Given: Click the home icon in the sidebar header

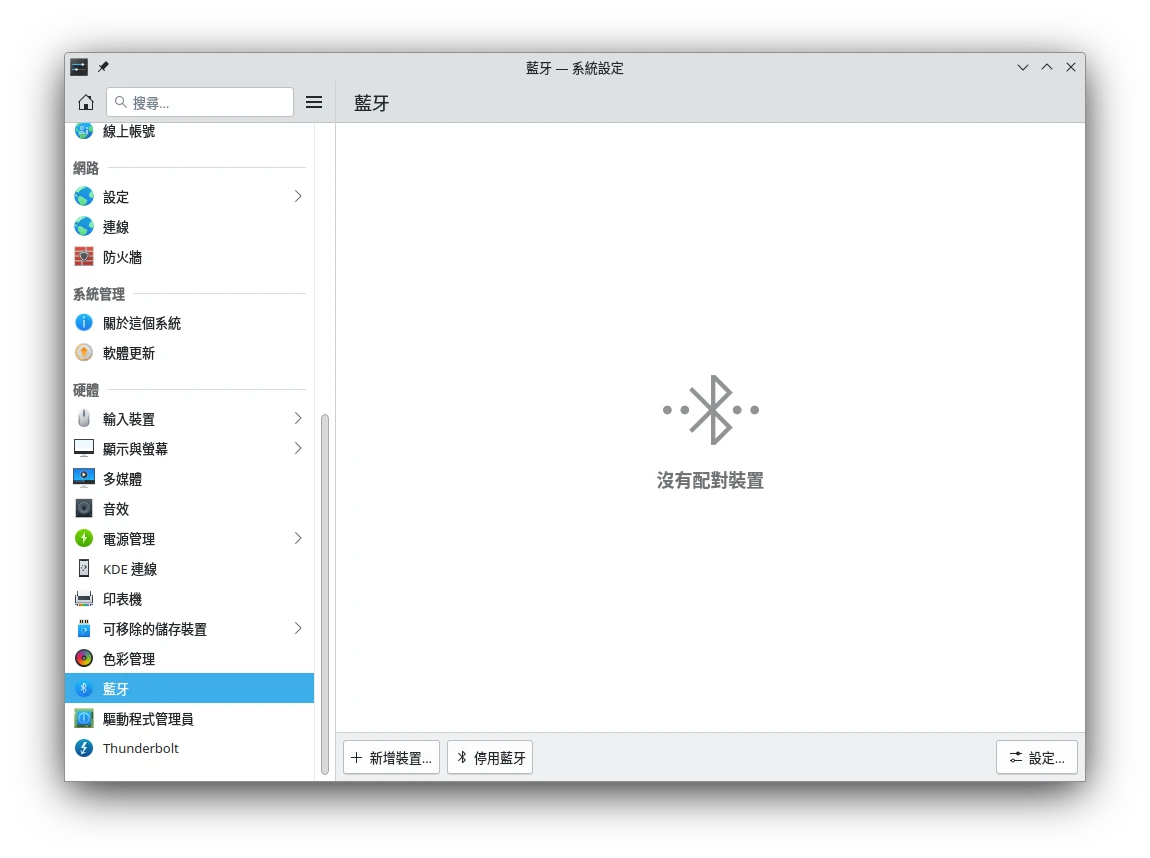Looking at the screenshot, I should 86,102.
